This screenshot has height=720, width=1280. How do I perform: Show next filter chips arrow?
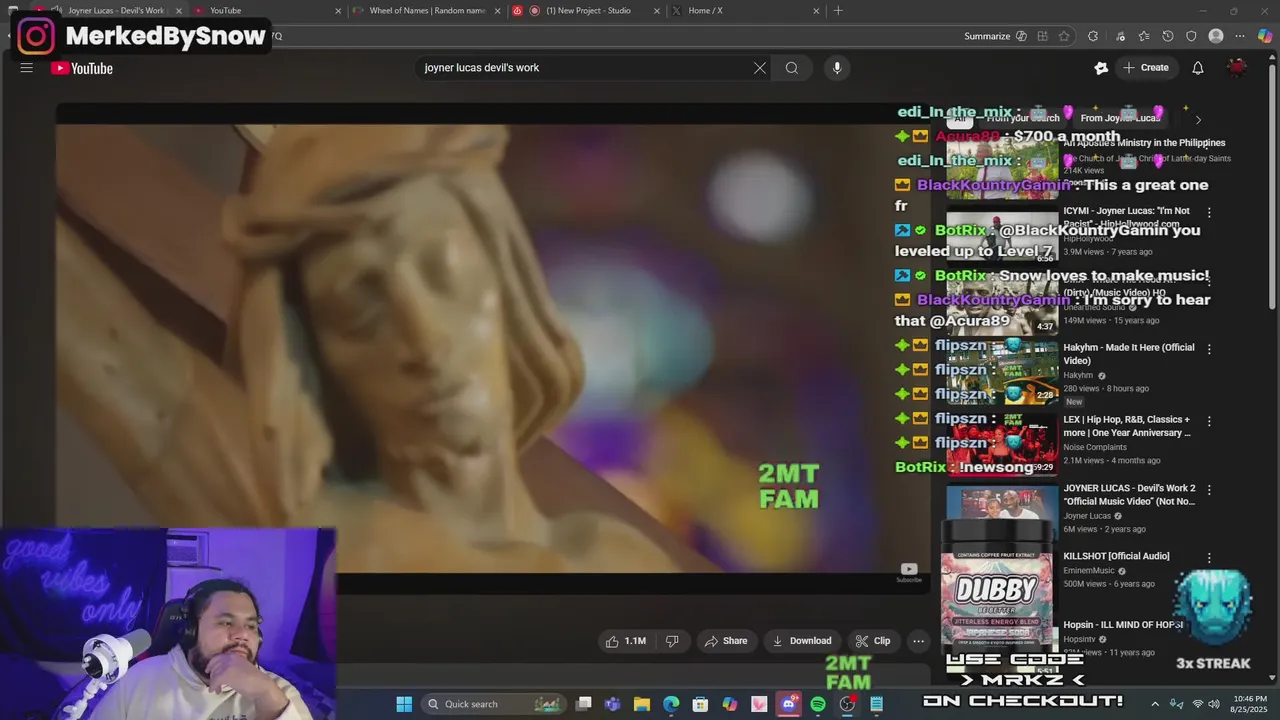point(1198,119)
